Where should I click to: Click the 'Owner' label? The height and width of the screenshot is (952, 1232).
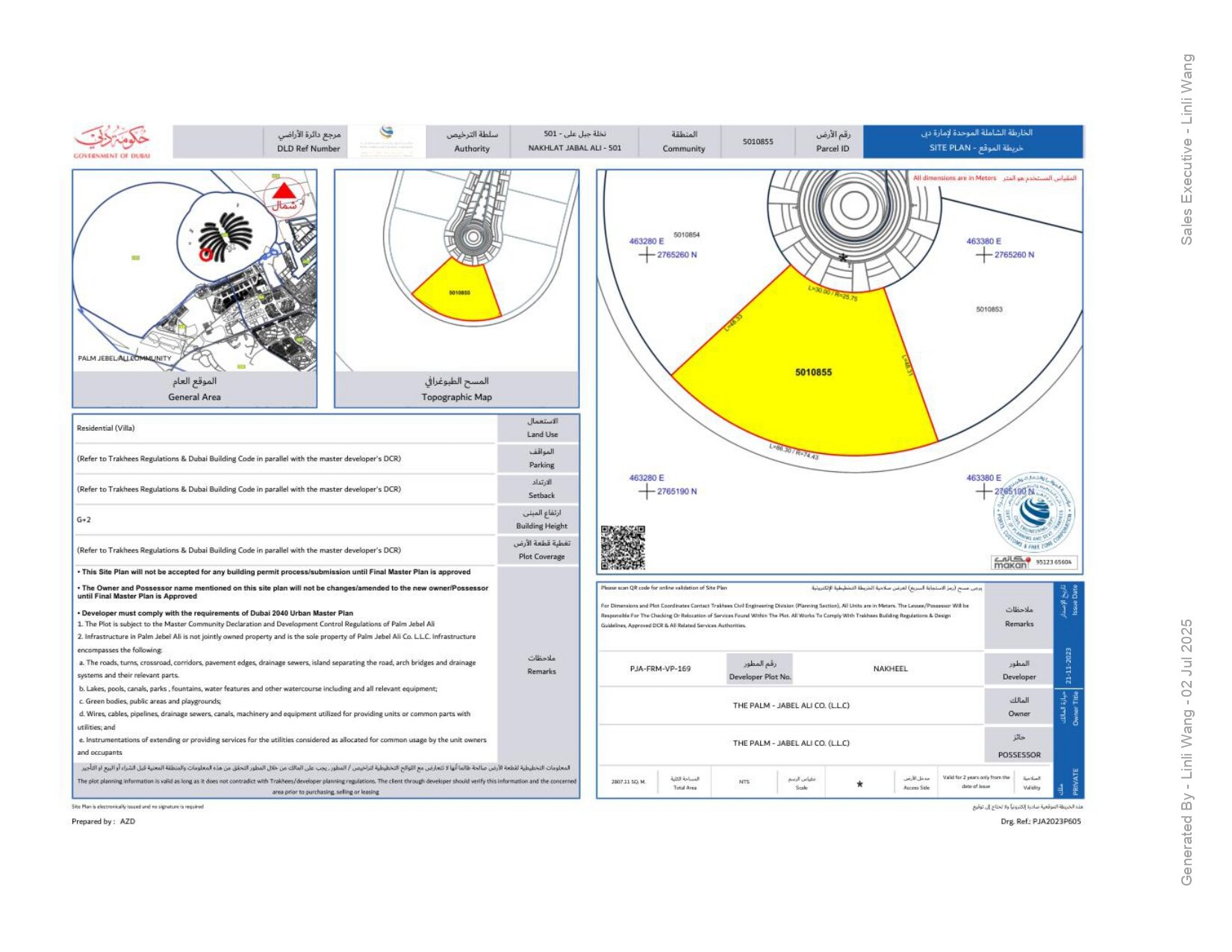tap(1019, 714)
